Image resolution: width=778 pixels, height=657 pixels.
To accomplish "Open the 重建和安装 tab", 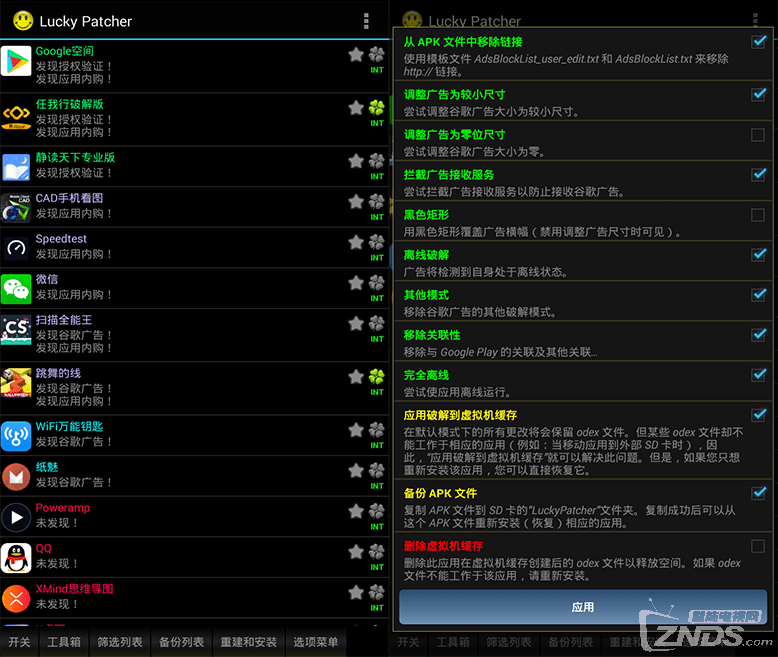I will 249,642.
